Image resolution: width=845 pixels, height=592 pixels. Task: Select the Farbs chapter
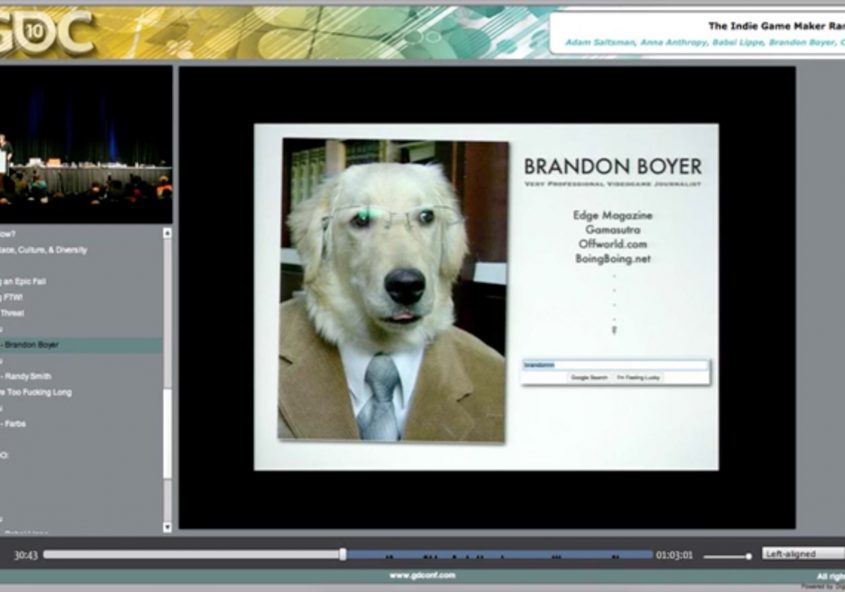click(x=15, y=424)
